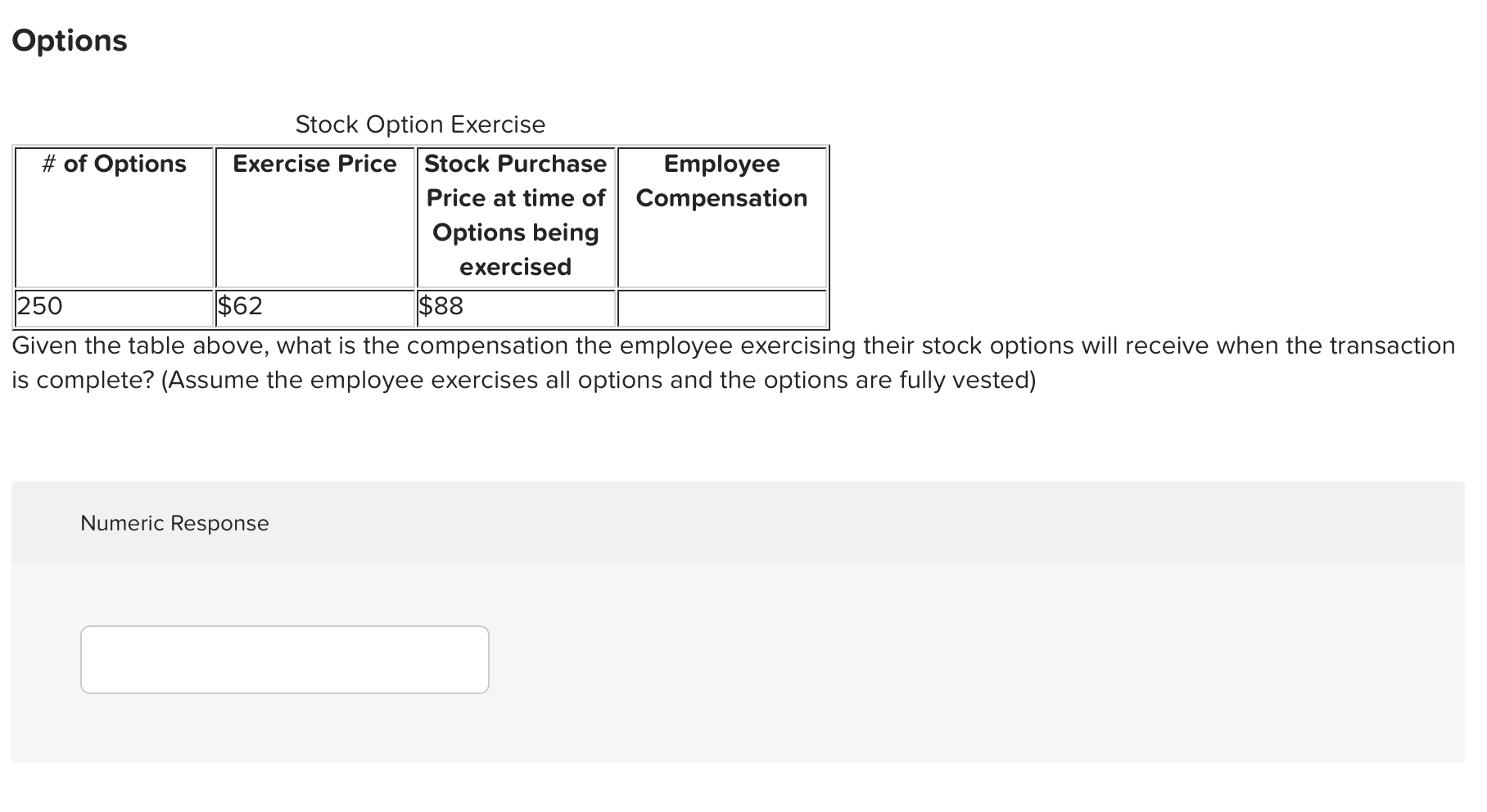Click the Numeric Response section header
This screenshot has height=812, width=1487.
[174, 522]
